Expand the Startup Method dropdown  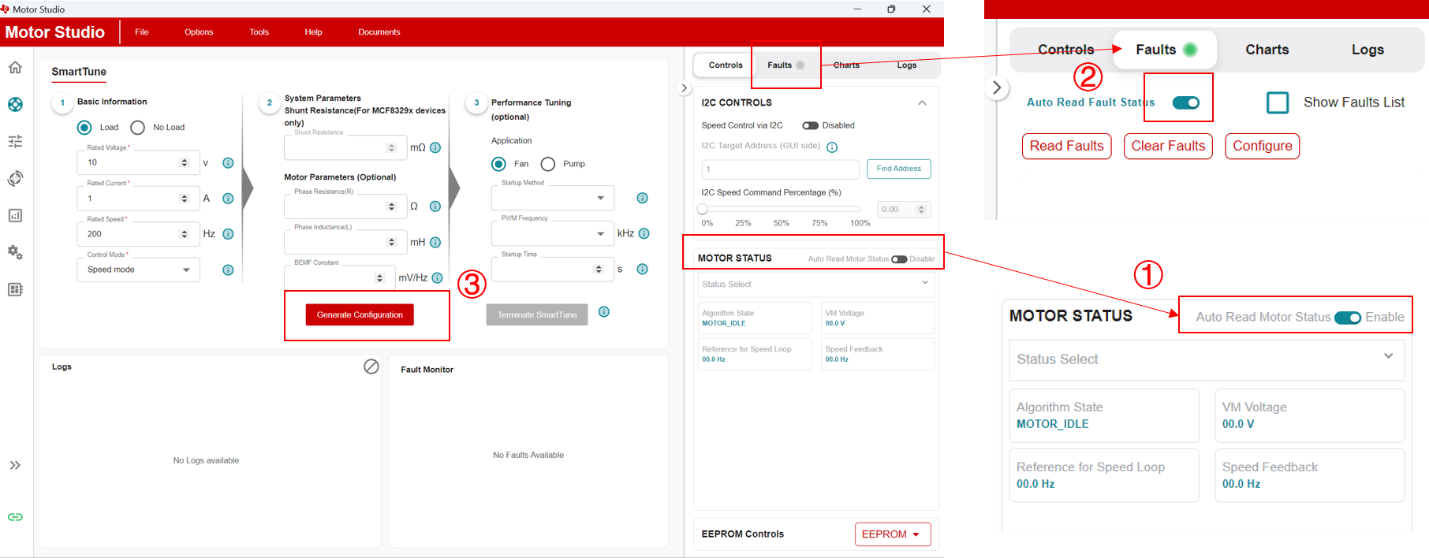pyautogui.click(x=552, y=198)
